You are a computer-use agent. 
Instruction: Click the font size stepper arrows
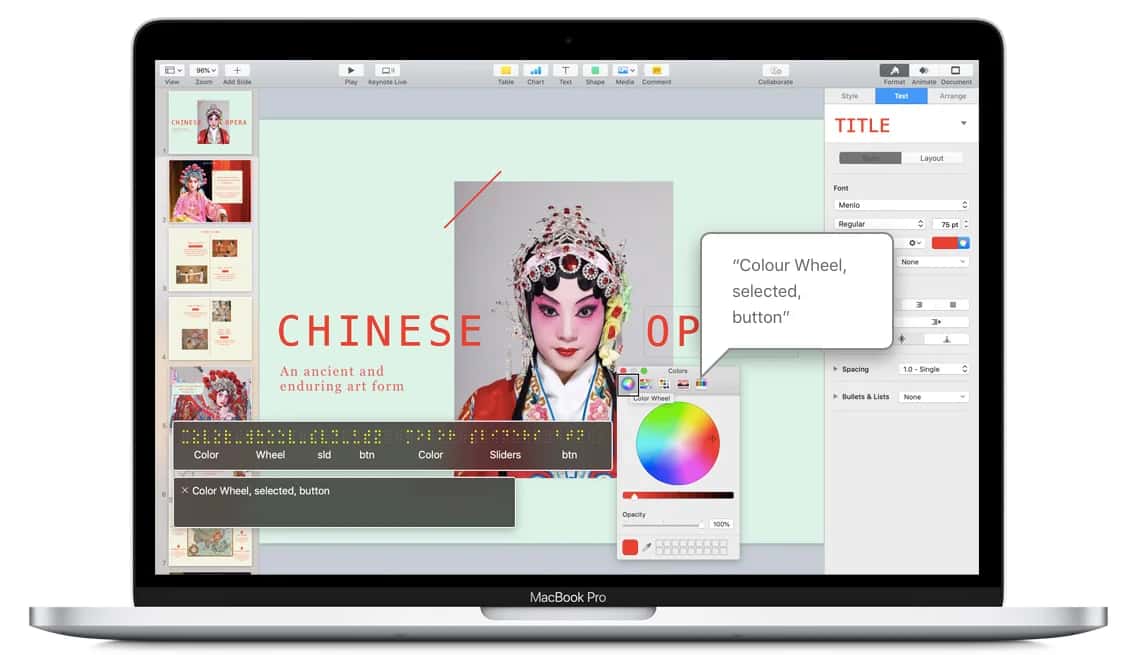(965, 224)
